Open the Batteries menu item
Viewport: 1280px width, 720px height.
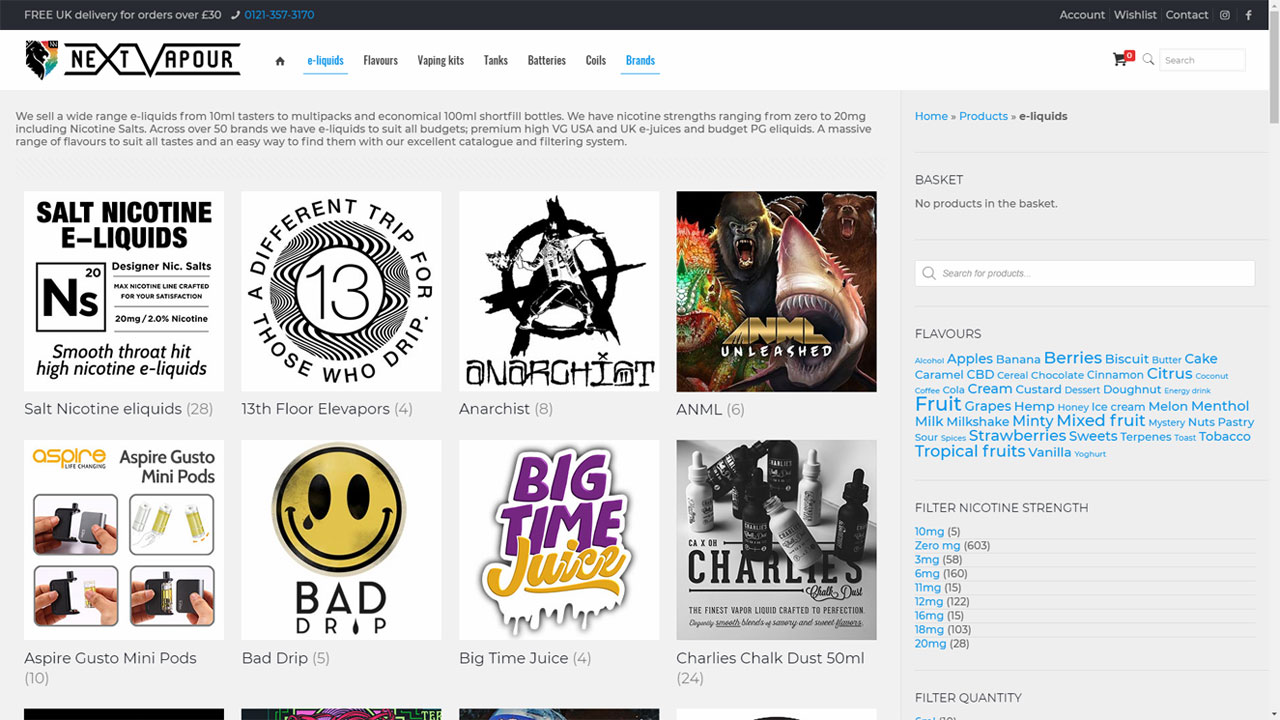547,60
